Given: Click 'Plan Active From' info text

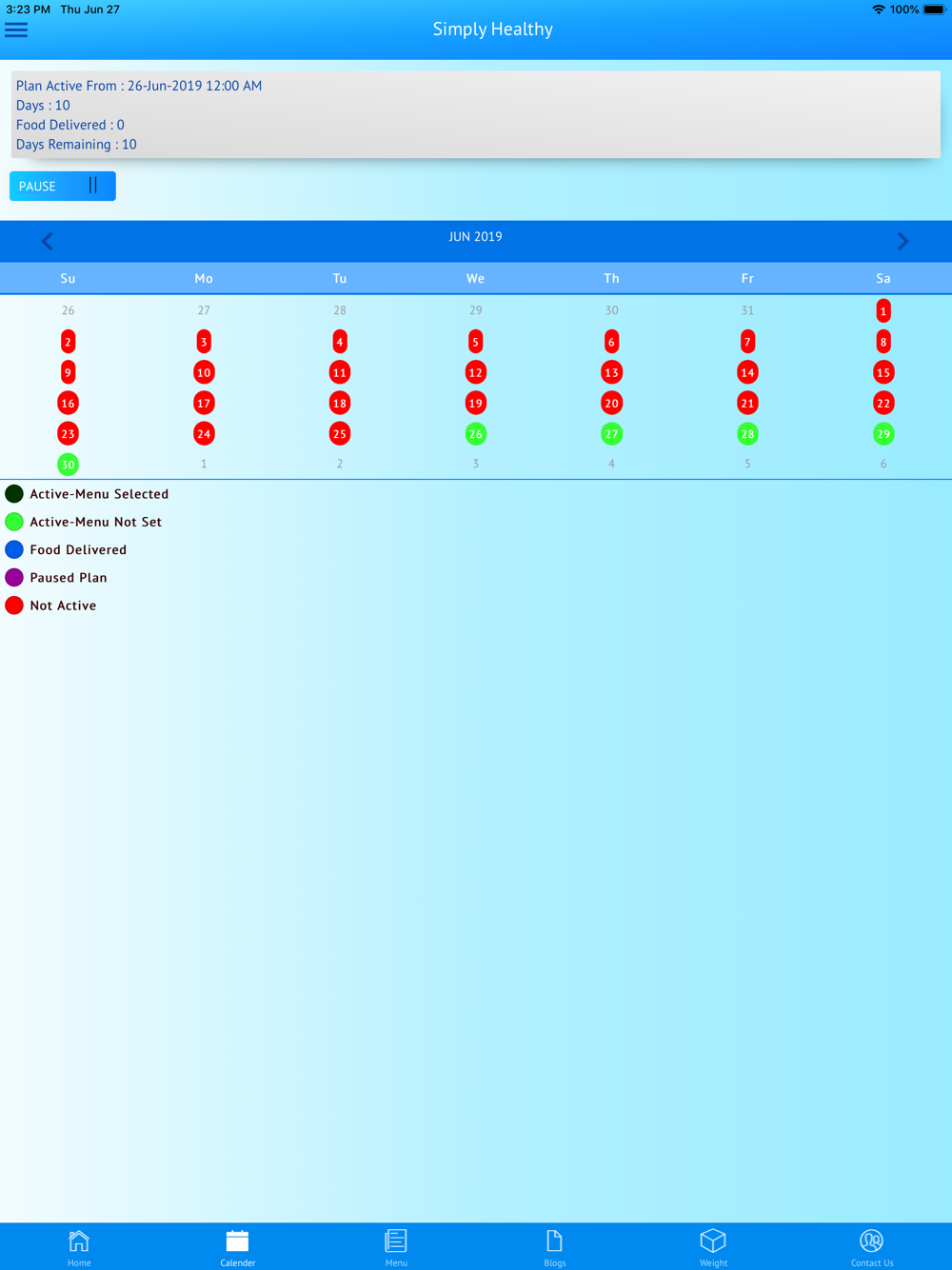Looking at the screenshot, I should tap(139, 86).
